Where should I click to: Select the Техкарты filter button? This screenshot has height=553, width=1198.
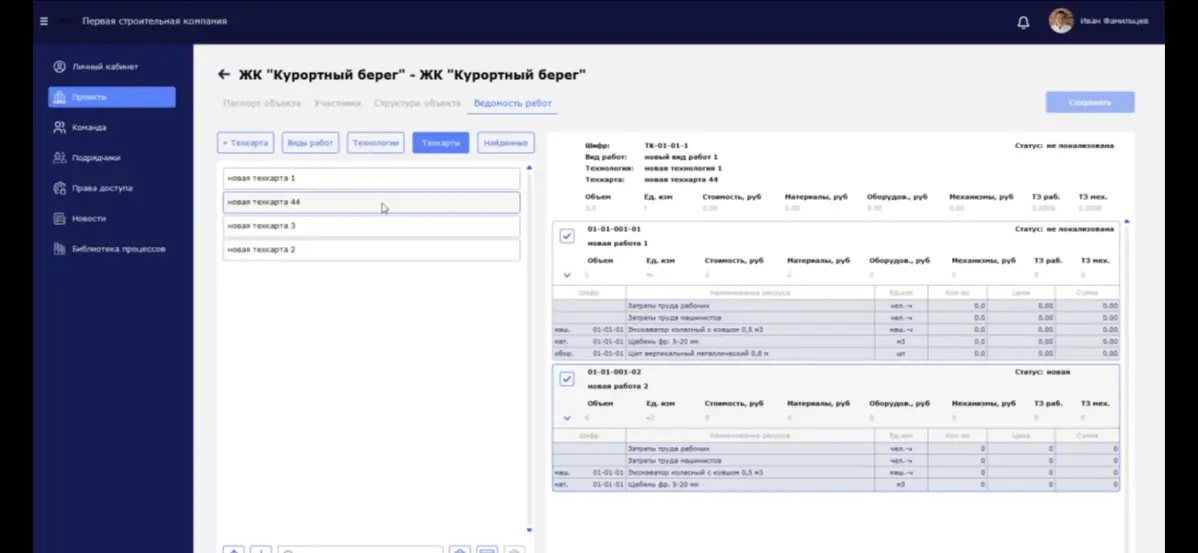pos(441,143)
